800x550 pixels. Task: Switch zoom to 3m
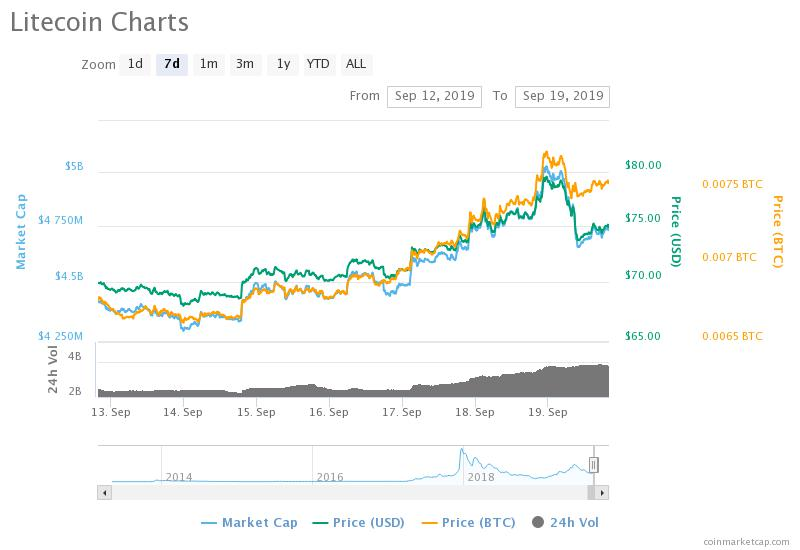[x=245, y=64]
